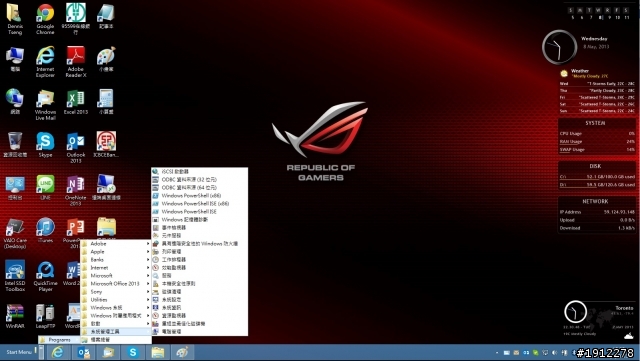Open the menu item below 系統管理工具
Image resolution: width=640 pixels, height=361 pixels.
click(x=116, y=339)
